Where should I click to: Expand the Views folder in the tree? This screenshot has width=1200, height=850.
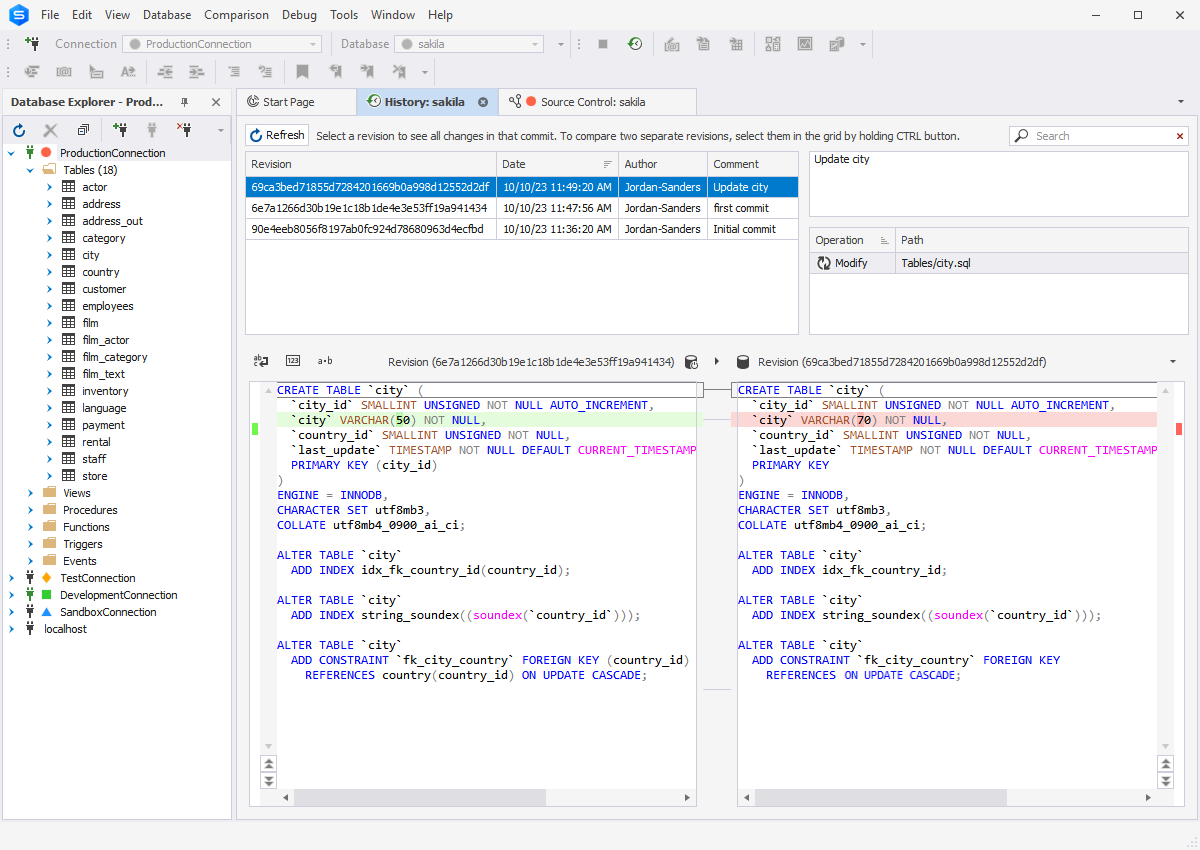(32, 493)
